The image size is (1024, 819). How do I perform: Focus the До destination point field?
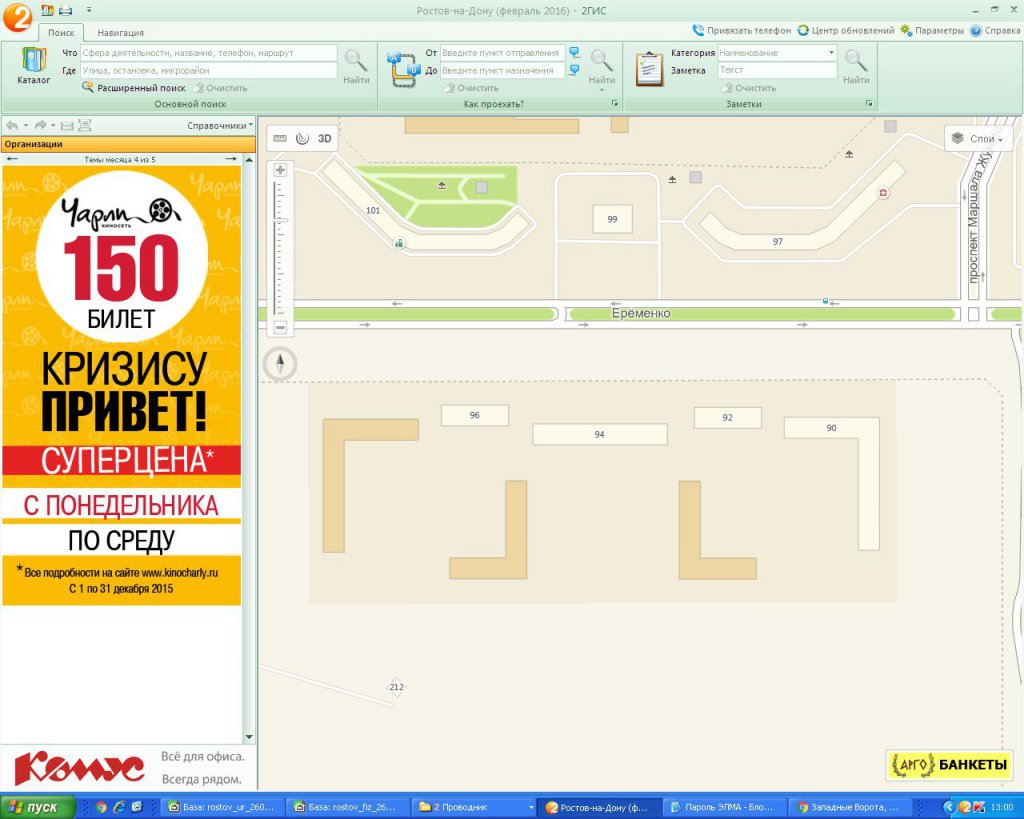coord(502,71)
